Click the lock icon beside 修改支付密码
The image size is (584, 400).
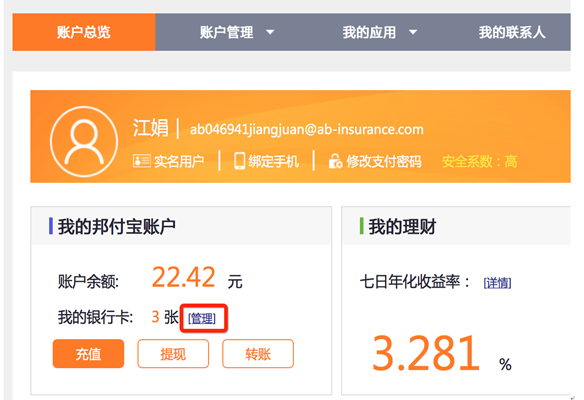point(335,161)
